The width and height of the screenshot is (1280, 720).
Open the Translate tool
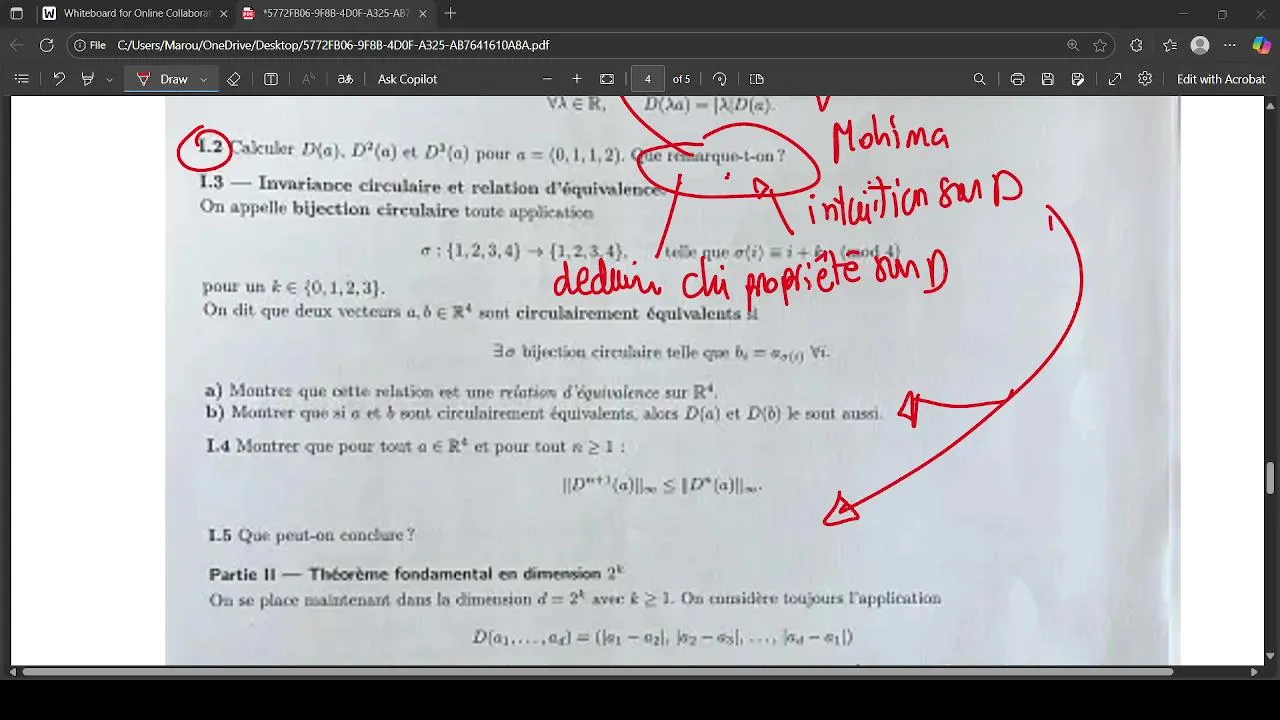345,79
